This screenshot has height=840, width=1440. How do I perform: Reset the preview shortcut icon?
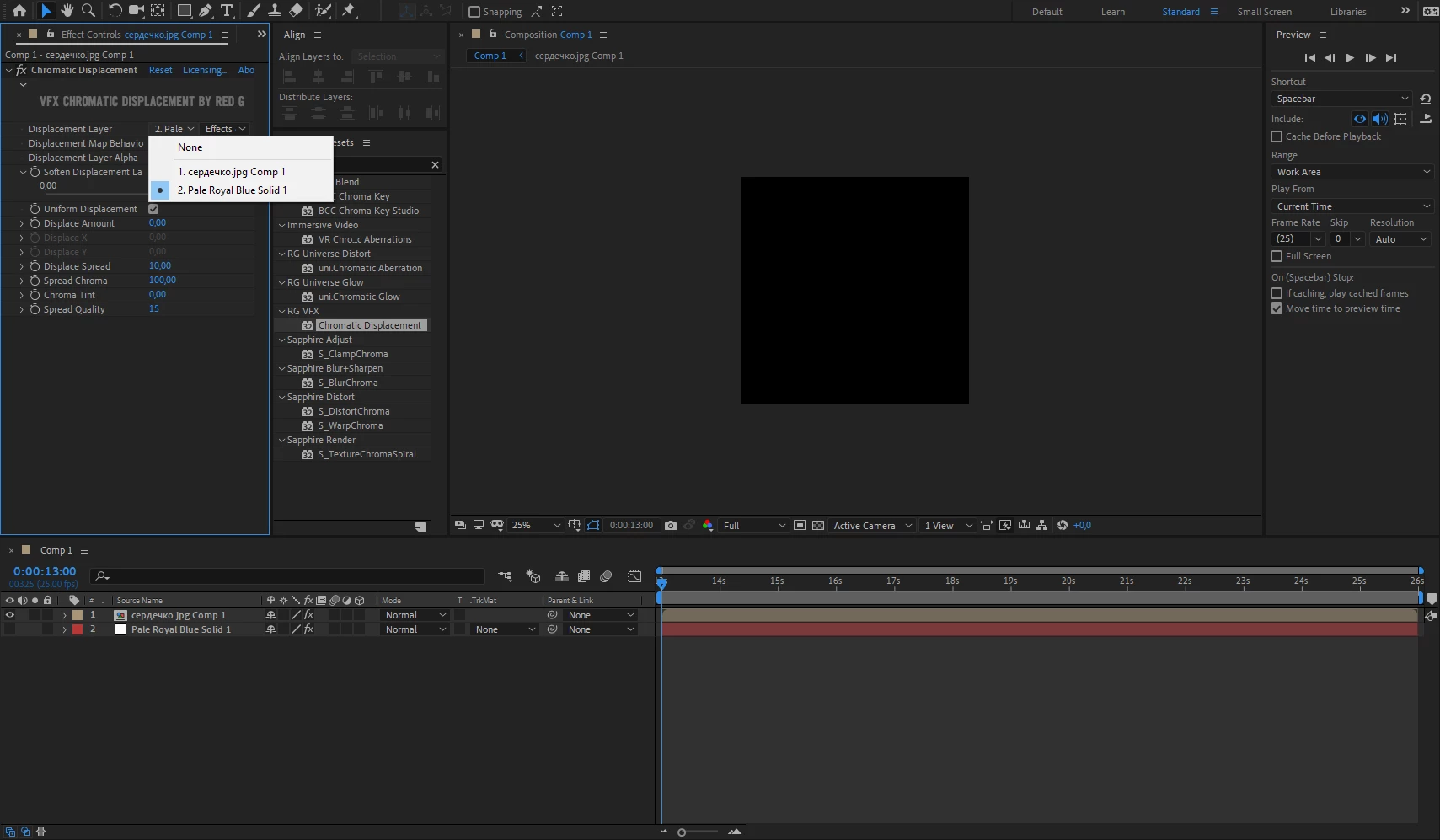pos(1425,99)
